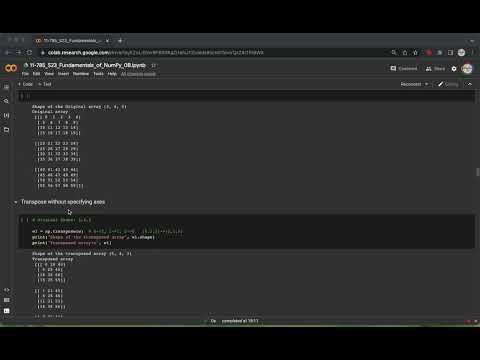Open the variables panel sidebar icon
This screenshot has width=480, height=360.
6,115
